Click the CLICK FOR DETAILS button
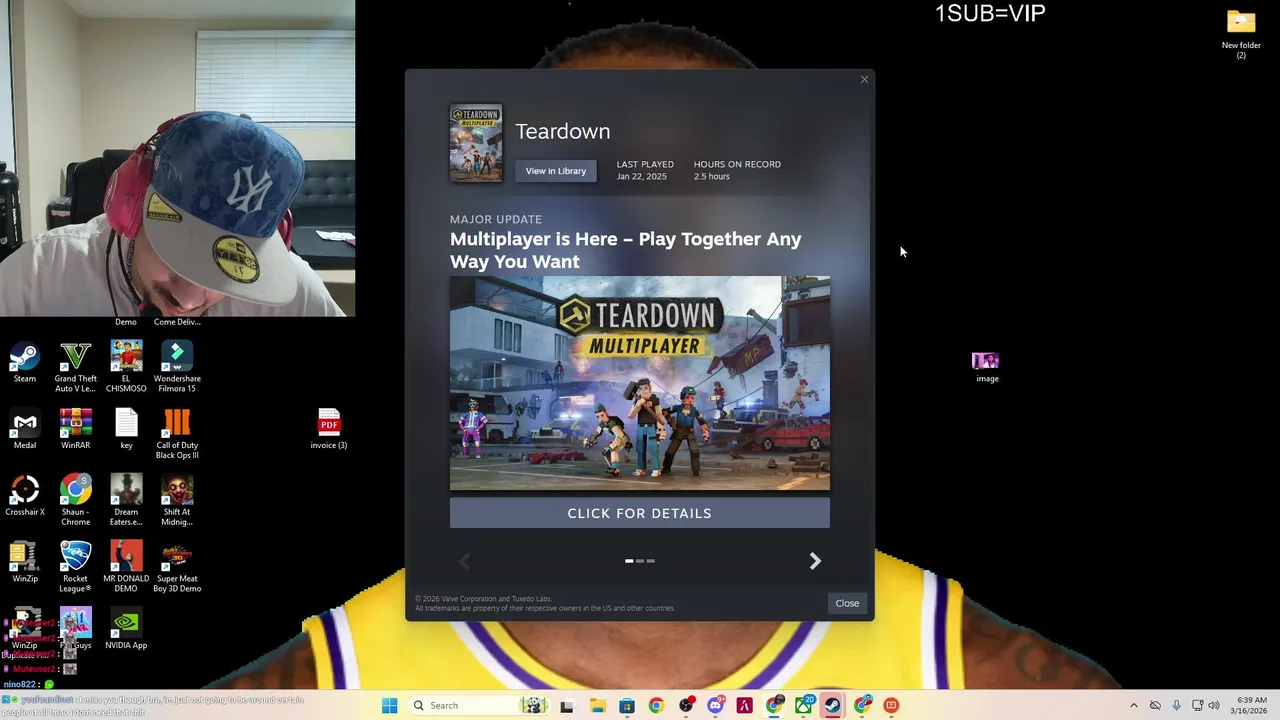Viewport: 1280px width, 720px height. 639,513
